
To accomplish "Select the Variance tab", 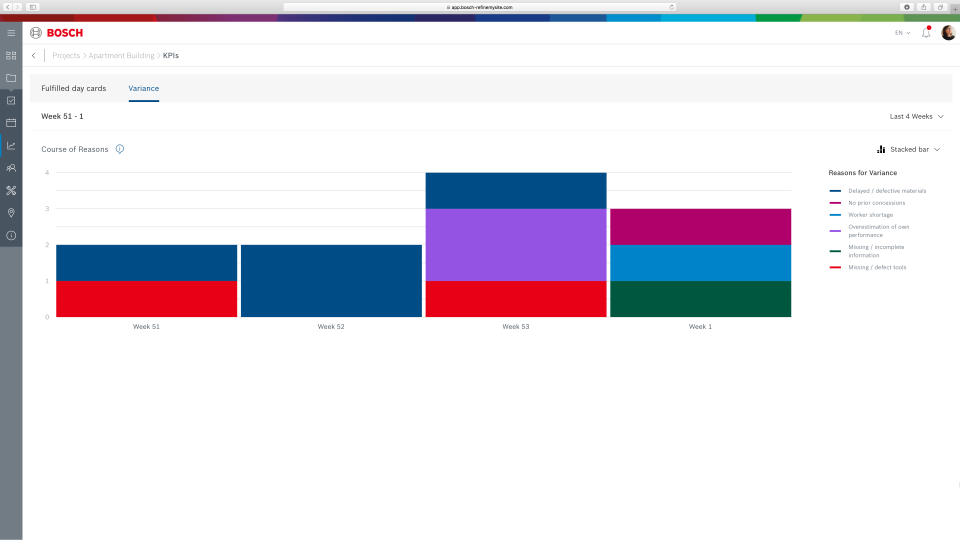I will pos(144,88).
